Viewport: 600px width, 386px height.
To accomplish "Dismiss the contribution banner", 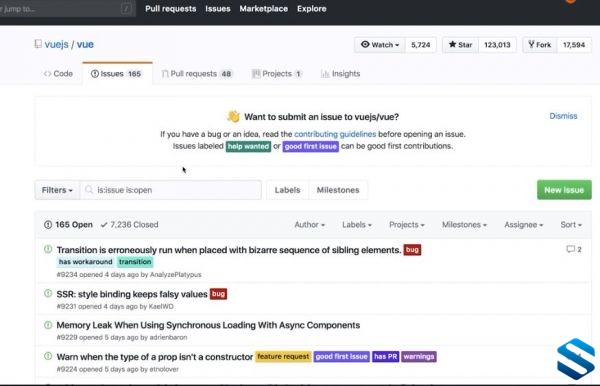I will [x=563, y=116].
